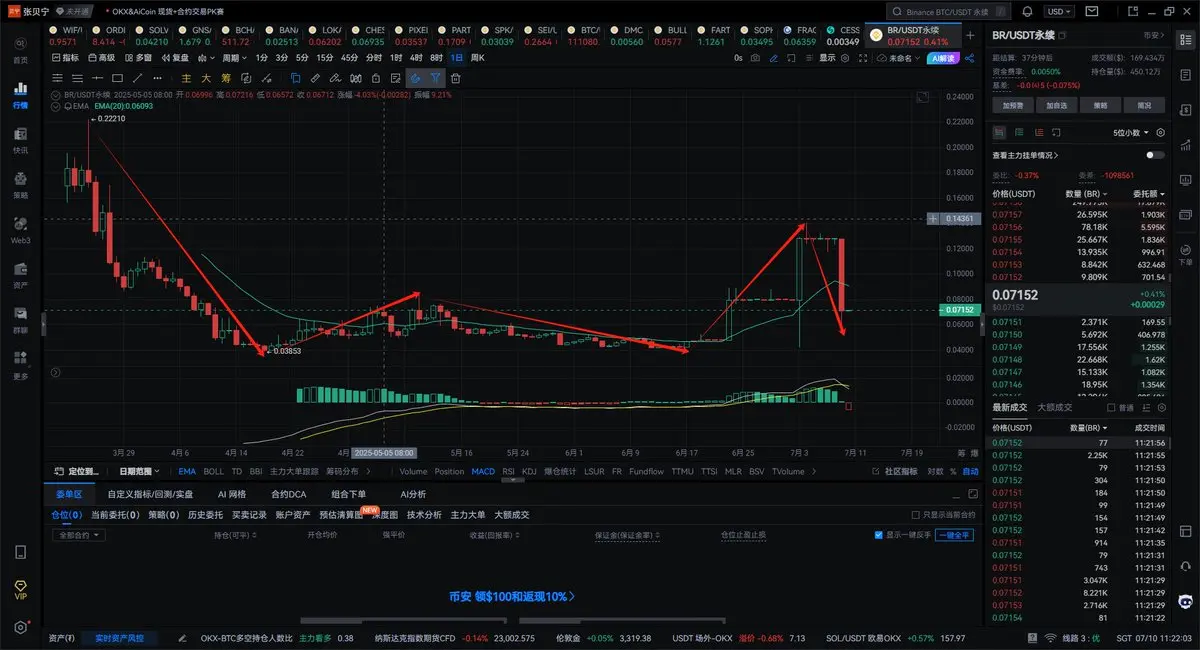Open settings gear at sidebar bottom
Image resolution: width=1200 pixels, height=650 pixels.
pos(20,627)
